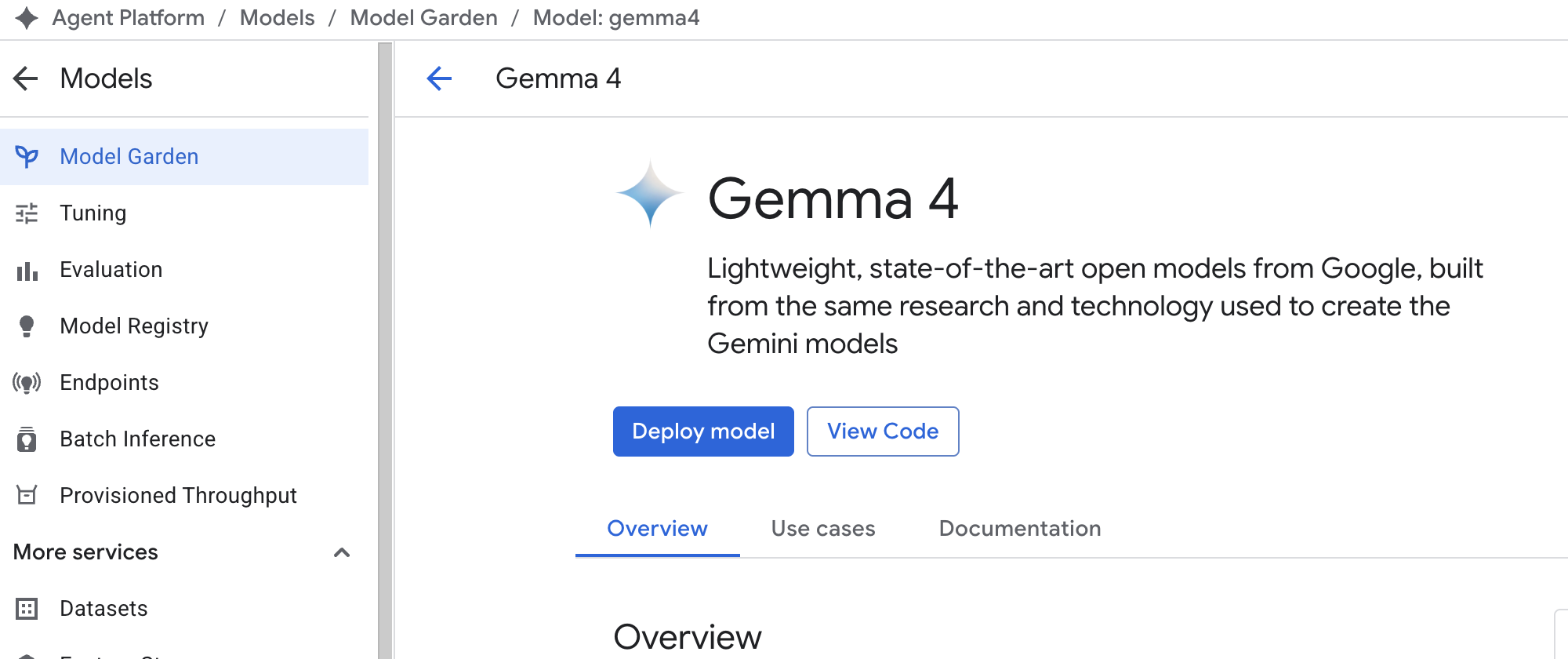
Task: Collapse the More services section
Action: click(x=342, y=552)
